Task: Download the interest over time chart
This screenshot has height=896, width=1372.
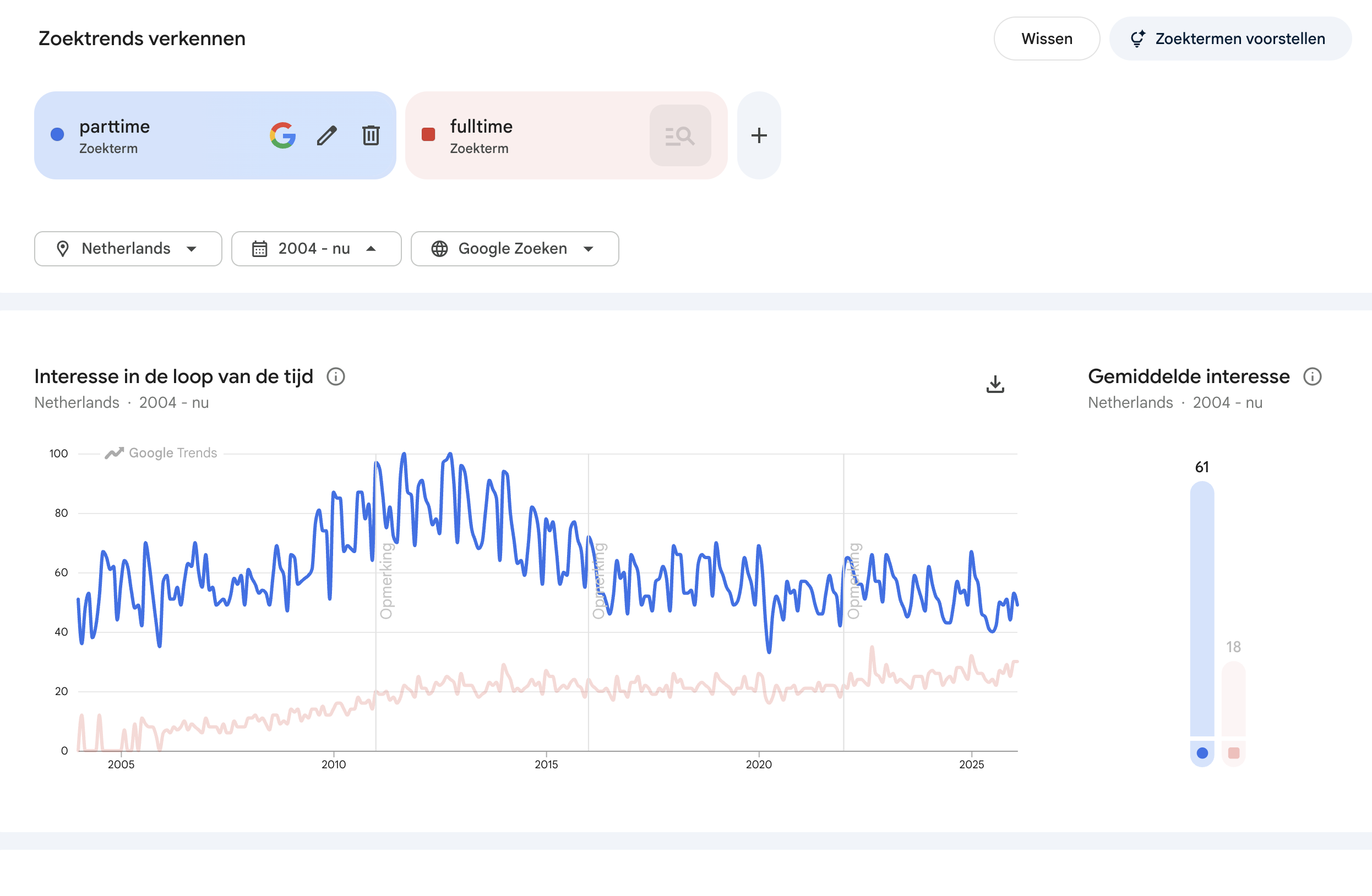Action: [995, 384]
